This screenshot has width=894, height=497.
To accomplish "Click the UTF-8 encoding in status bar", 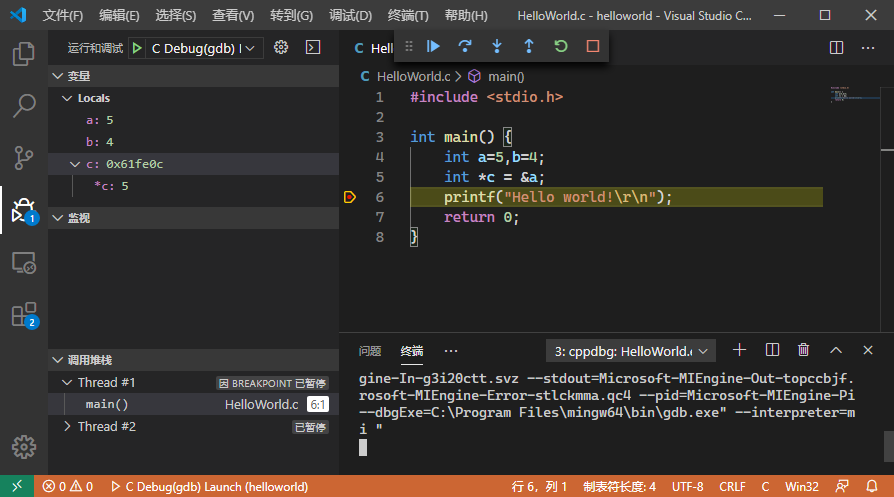I will click(x=687, y=487).
